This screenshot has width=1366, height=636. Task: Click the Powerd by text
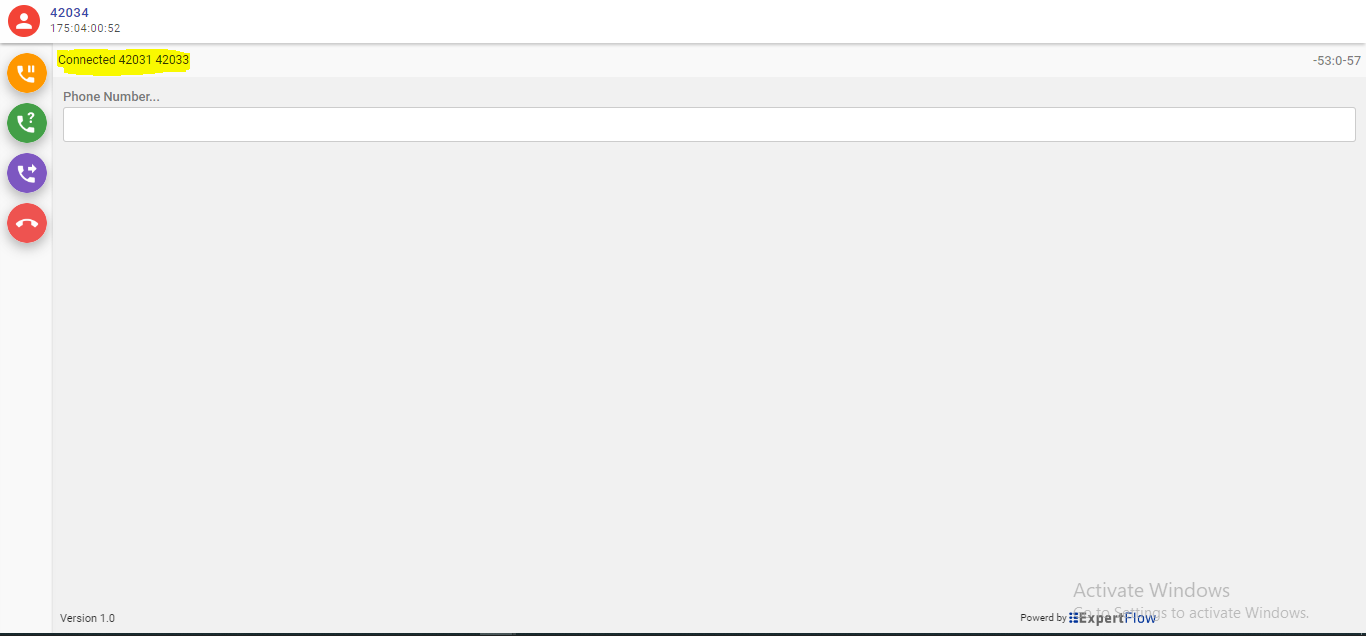1043,618
